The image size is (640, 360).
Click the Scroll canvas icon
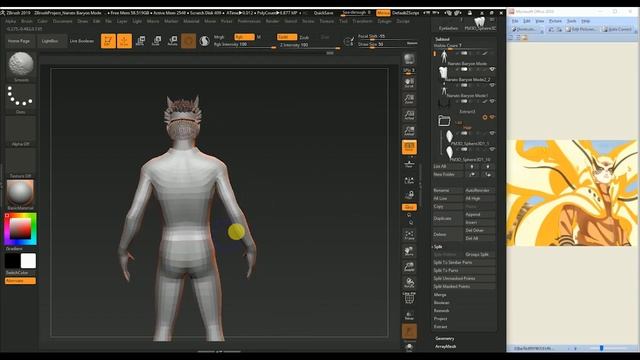click(409, 83)
